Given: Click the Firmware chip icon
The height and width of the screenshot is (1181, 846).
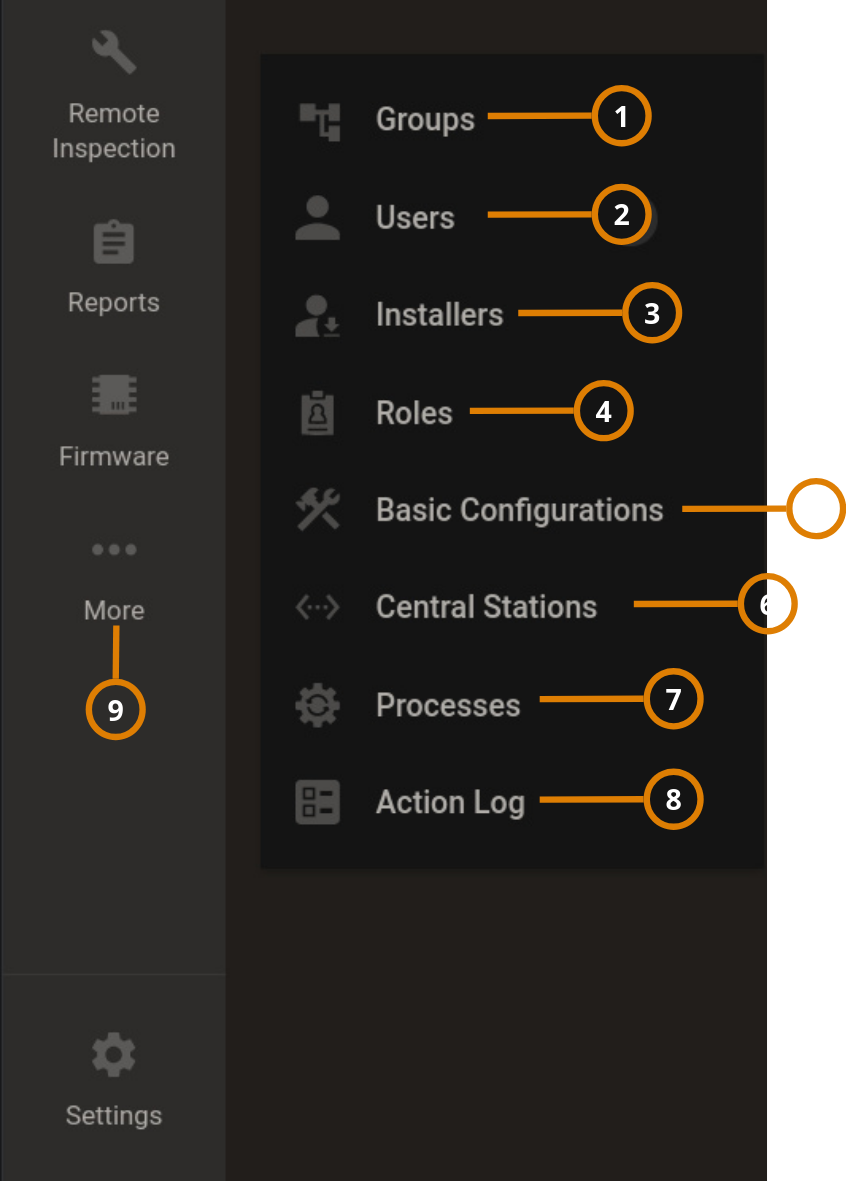Looking at the screenshot, I should (x=113, y=394).
